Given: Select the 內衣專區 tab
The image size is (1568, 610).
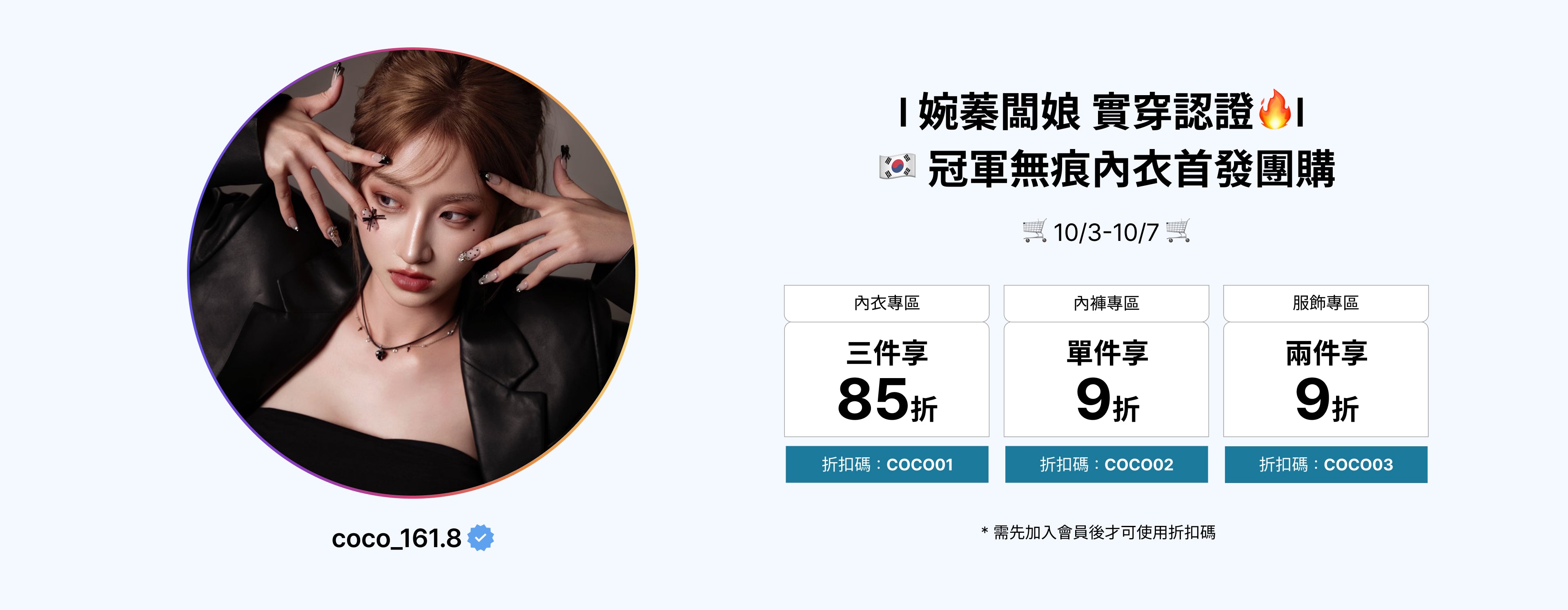Looking at the screenshot, I should [886, 303].
